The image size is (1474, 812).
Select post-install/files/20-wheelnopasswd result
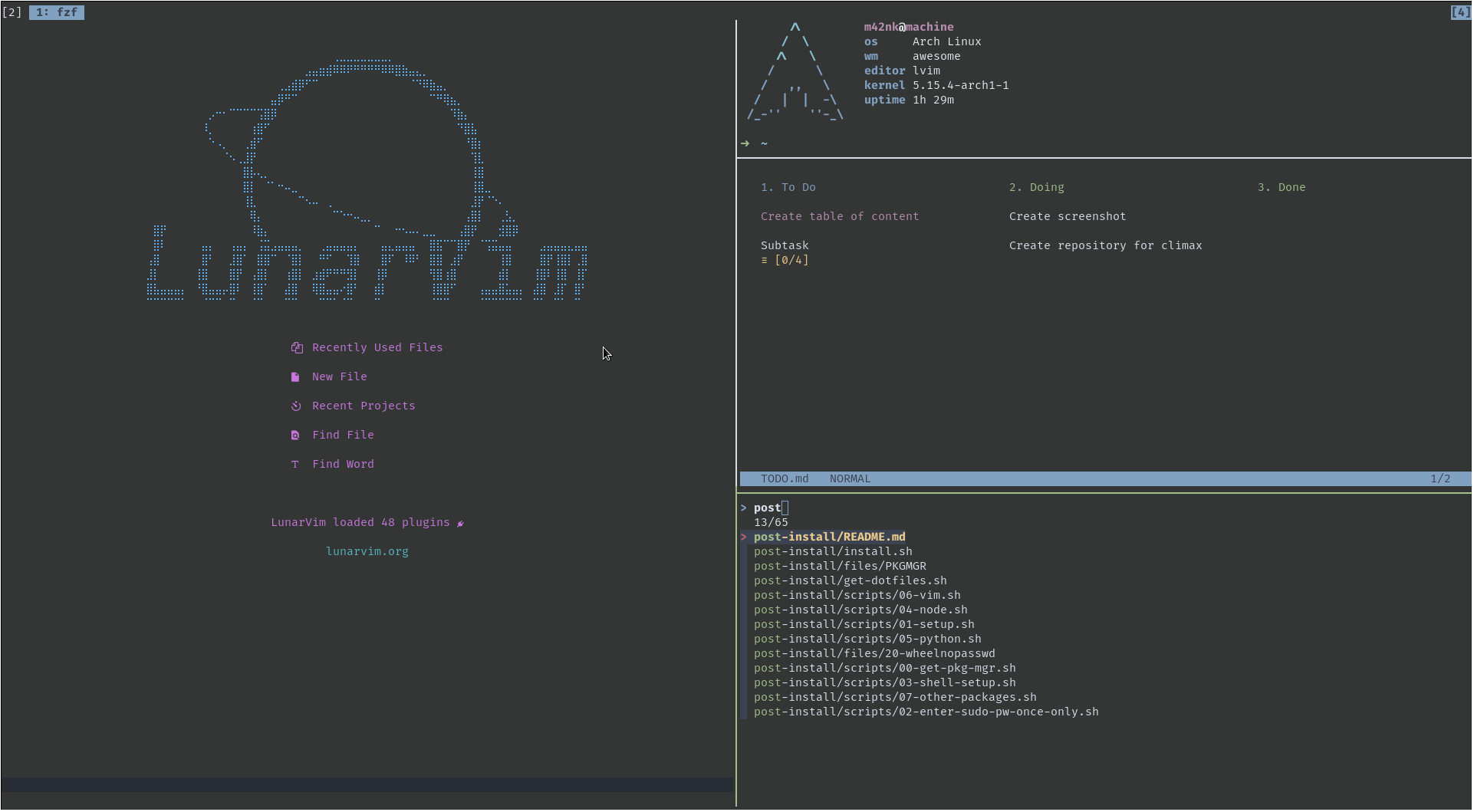pyautogui.click(x=874, y=654)
